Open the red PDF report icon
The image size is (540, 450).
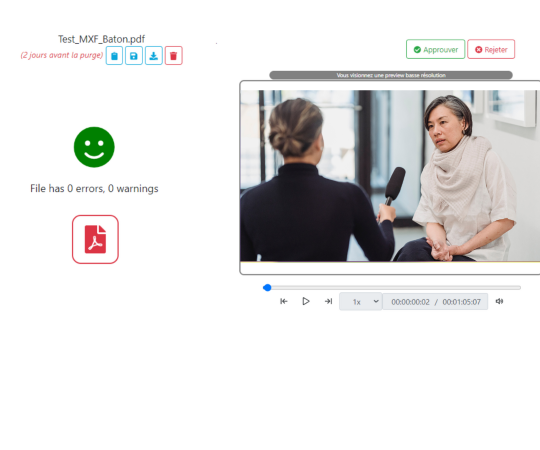tap(95, 240)
